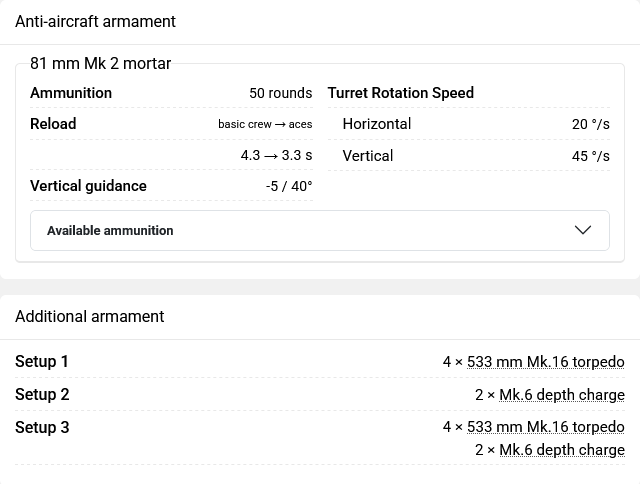Viewport: 640px width, 484px height.
Task: Click the Setup 2 row label
Action: pyautogui.click(x=42, y=395)
